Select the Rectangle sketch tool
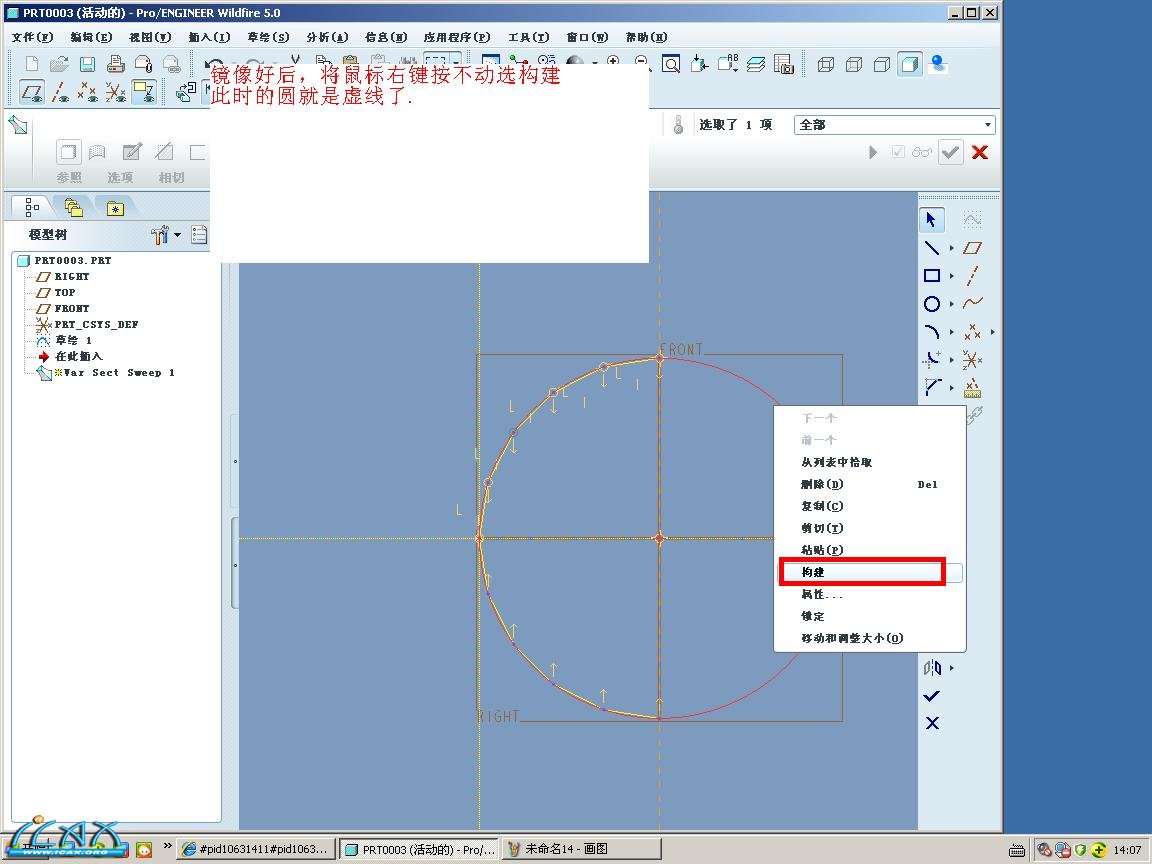The image size is (1152, 864). 932,276
